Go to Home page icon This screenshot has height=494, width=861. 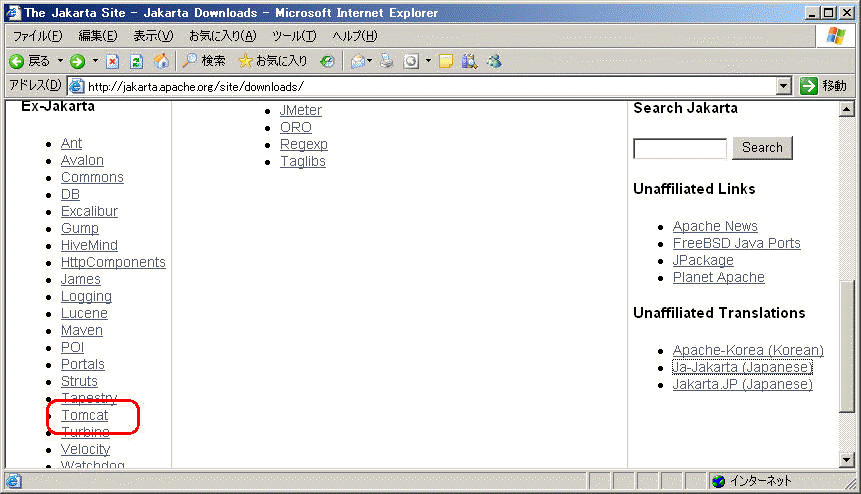tap(161, 61)
